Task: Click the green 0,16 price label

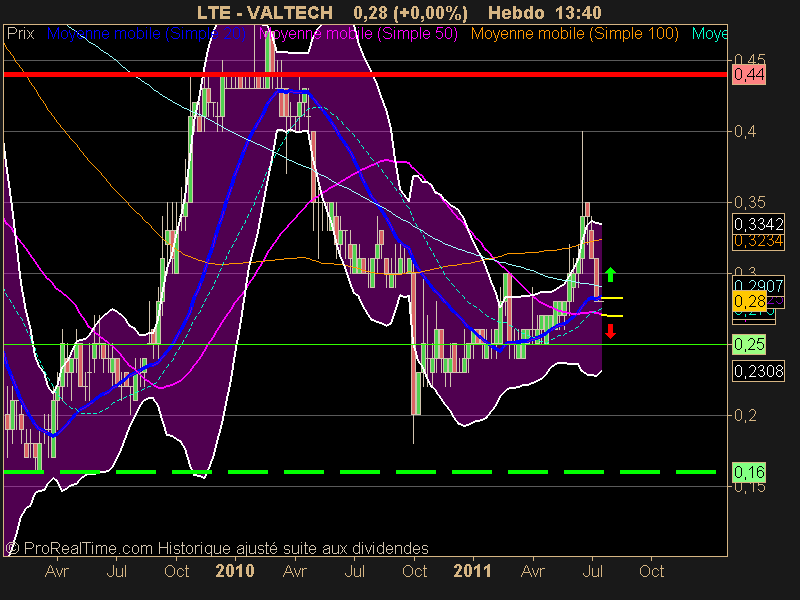Action: 748,472
